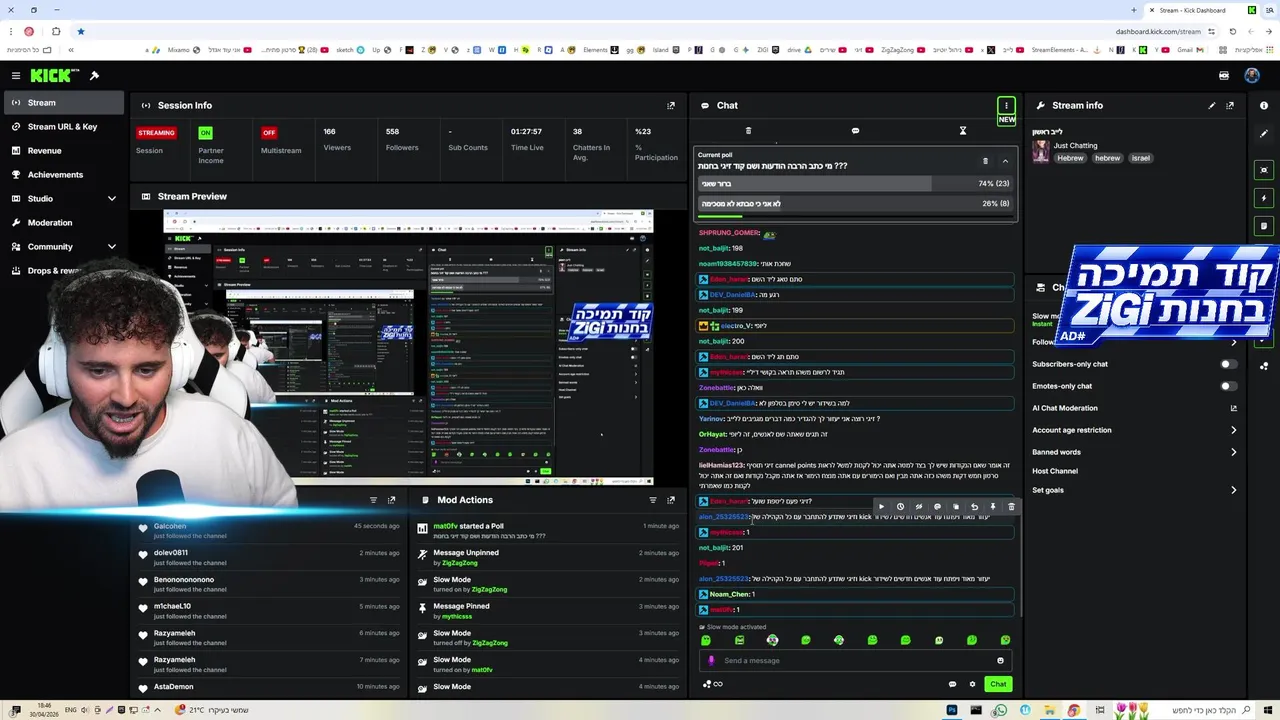Delete hovered message with trash icon
Viewport: 1280px width, 720px height.
point(1011,507)
